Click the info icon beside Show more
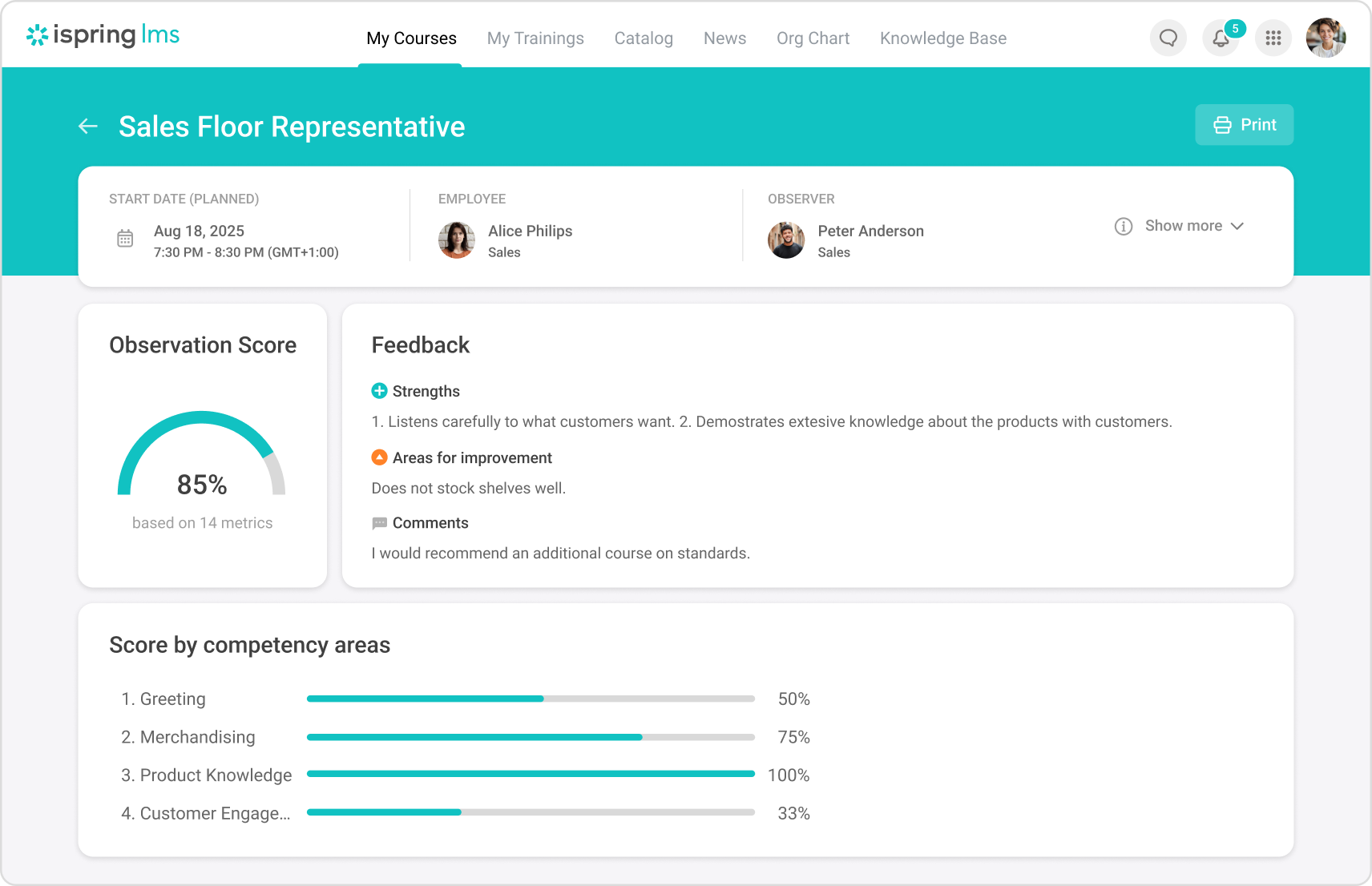The image size is (1372, 886). point(1124,226)
